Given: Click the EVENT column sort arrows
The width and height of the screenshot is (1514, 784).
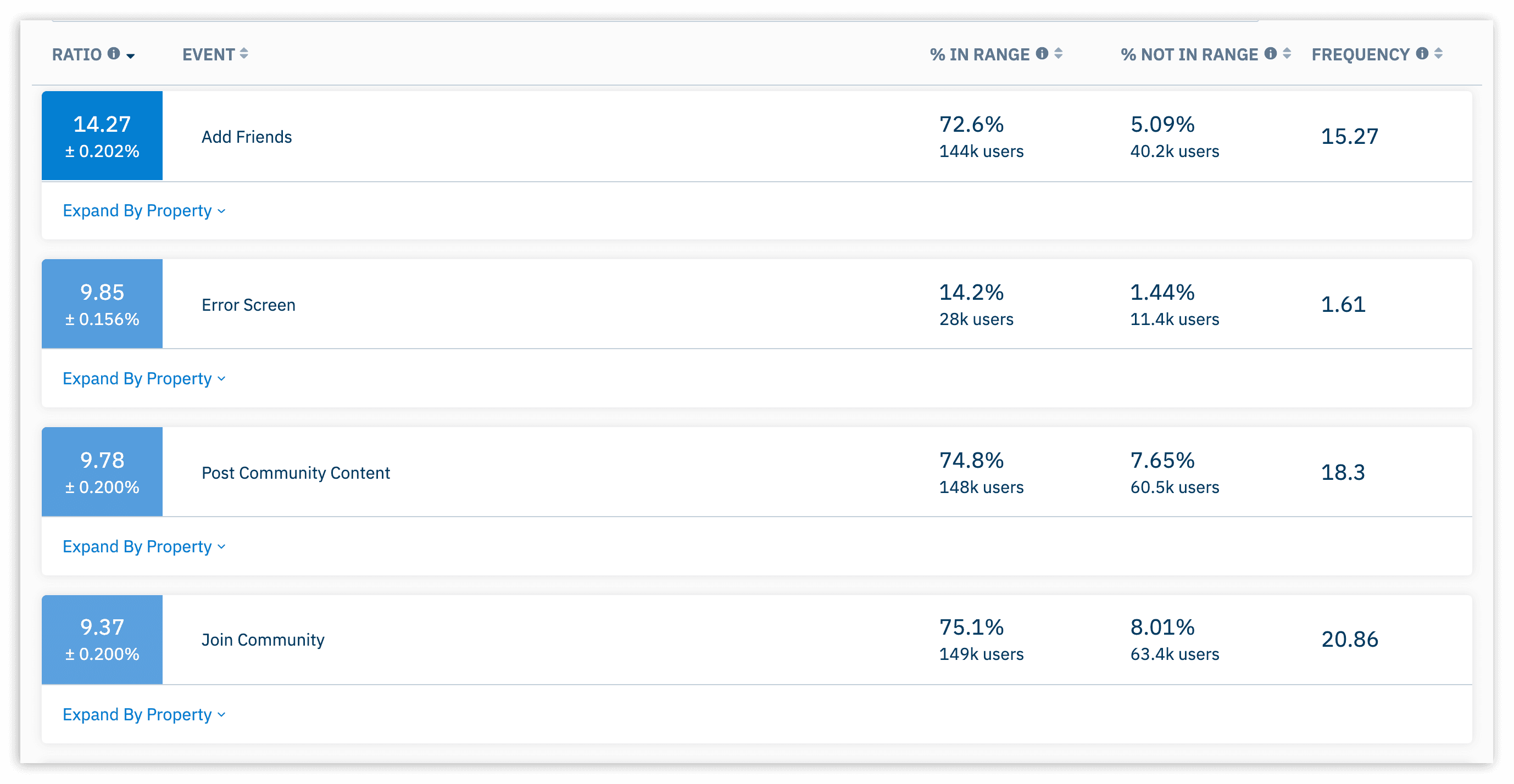Looking at the screenshot, I should 244,54.
